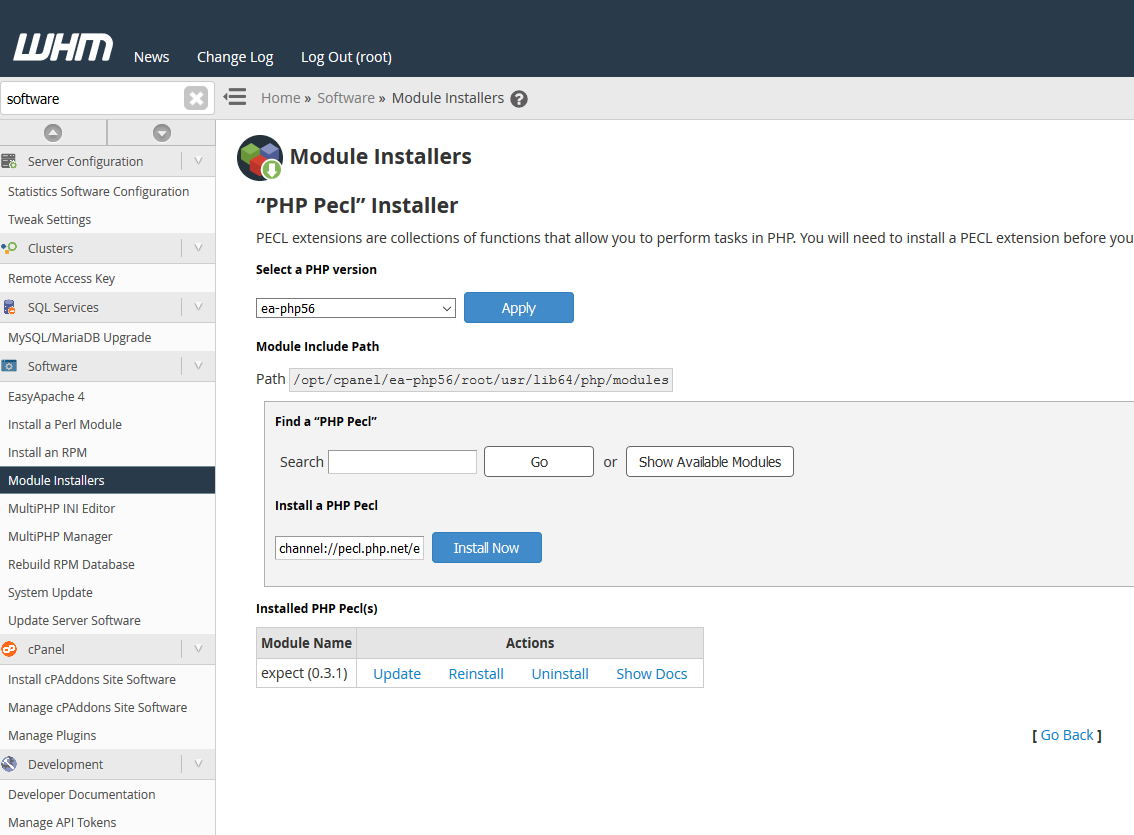
Task: Click the Module Name column header
Action: [306, 643]
